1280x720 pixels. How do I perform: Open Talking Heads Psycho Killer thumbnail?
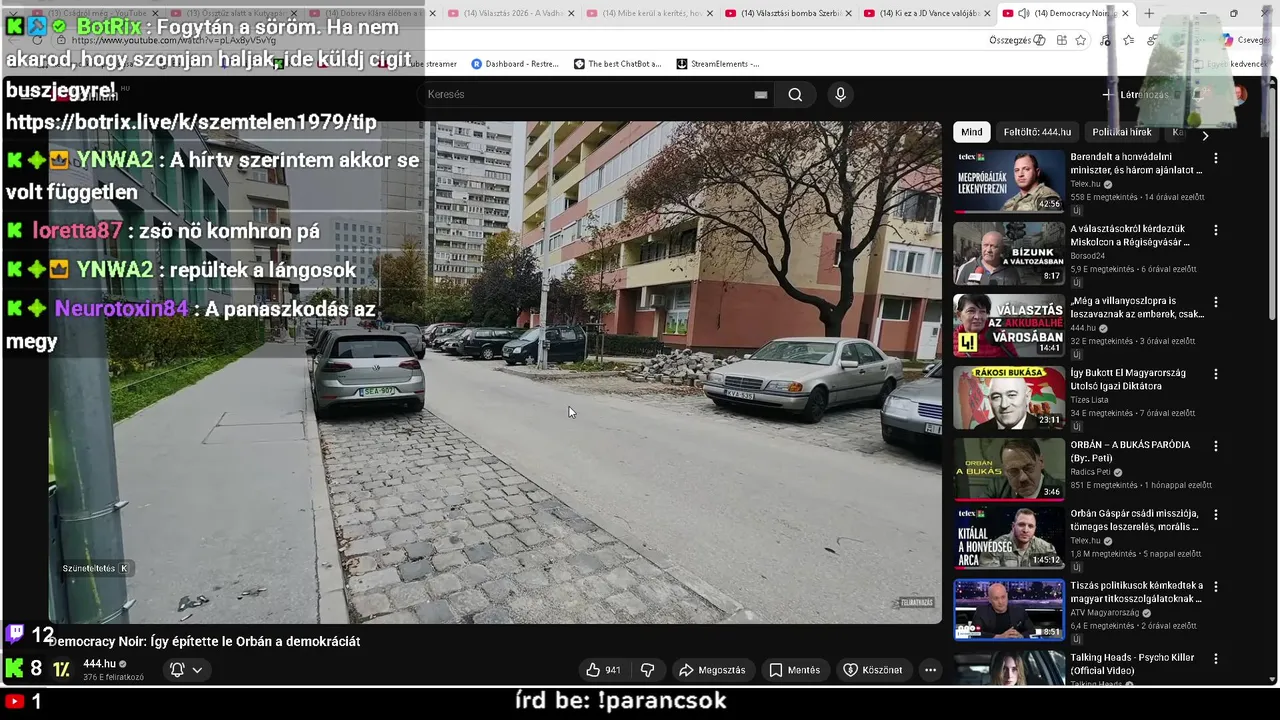(x=1009, y=668)
